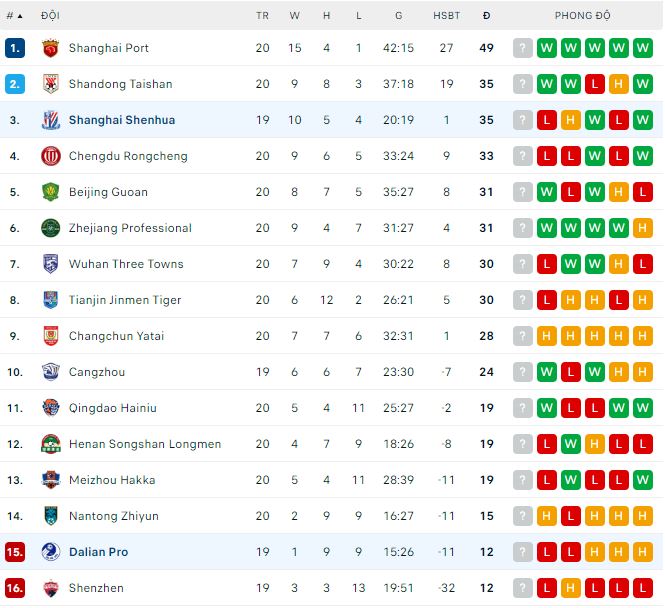Click the Shenzhen team crest
Viewport: 665px width, 608px height.
[50, 588]
